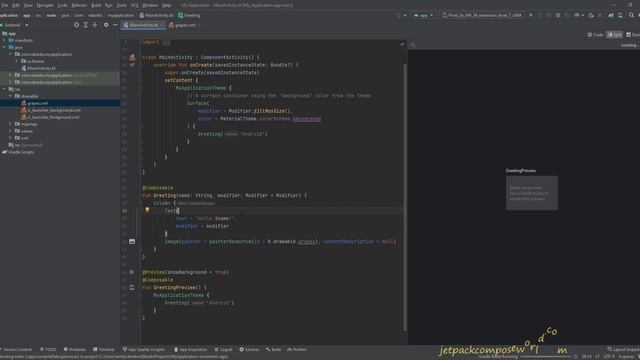
Task: Open the Edit menu
Action: [x=16, y=5]
